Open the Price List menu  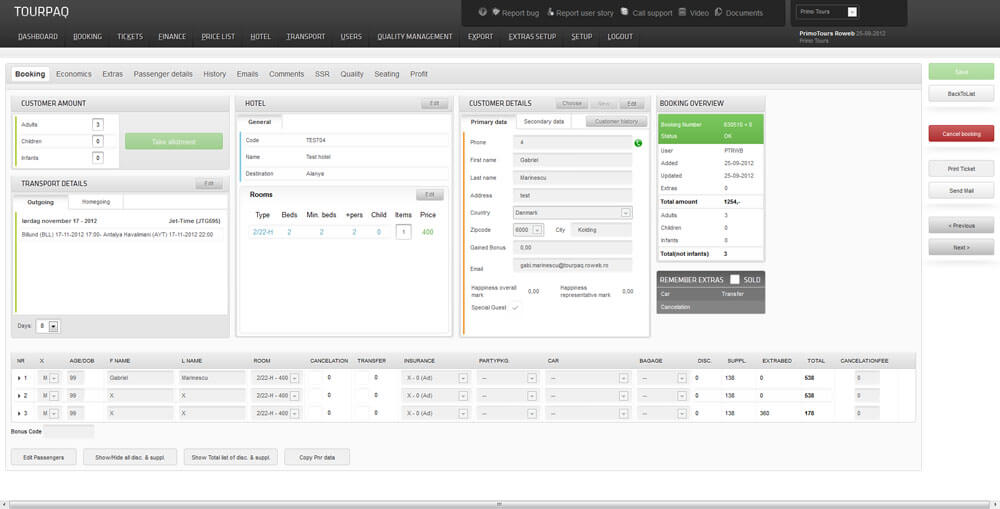[x=218, y=36]
